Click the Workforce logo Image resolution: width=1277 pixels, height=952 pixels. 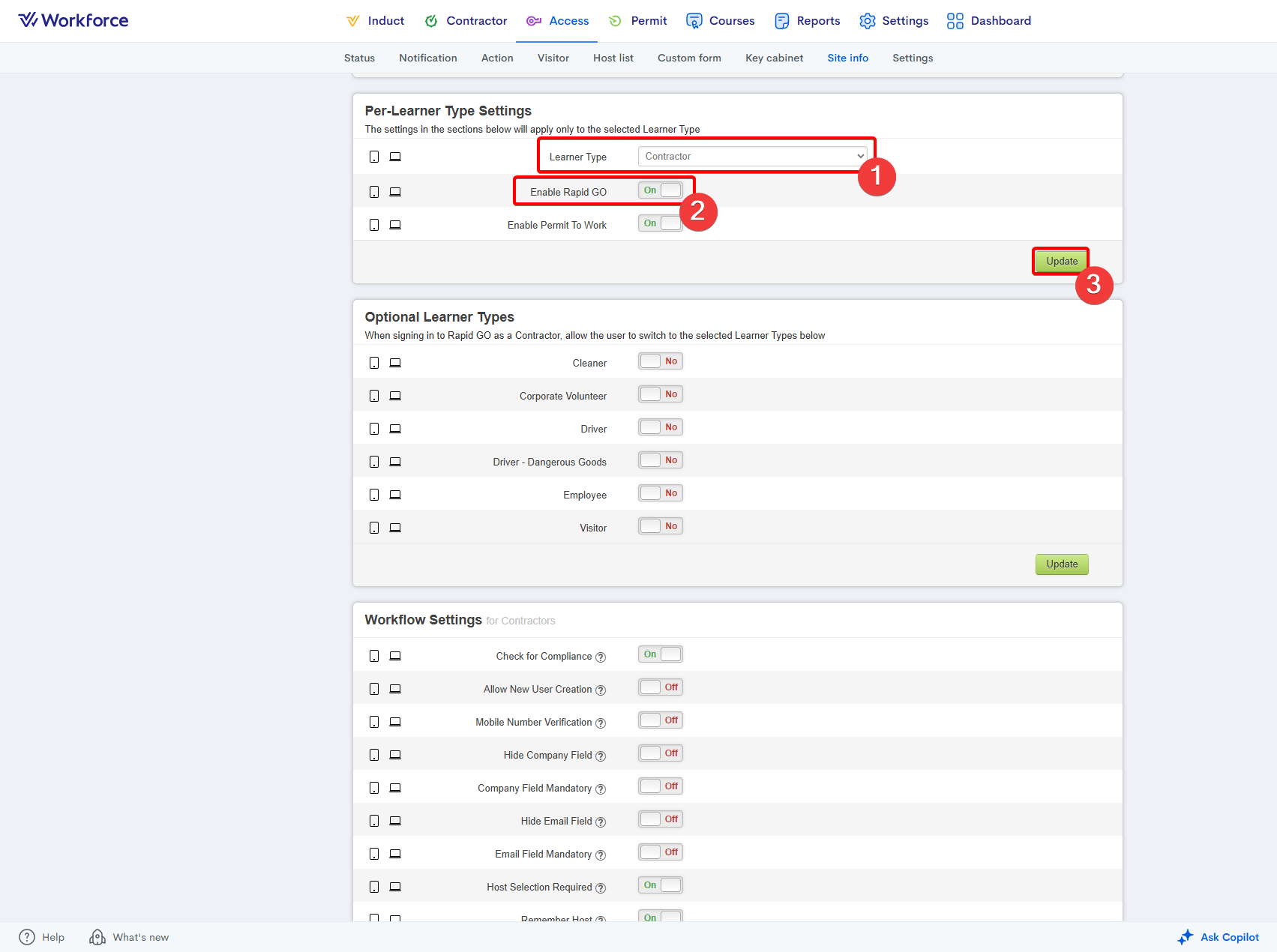pyautogui.click(x=73, y=20)
